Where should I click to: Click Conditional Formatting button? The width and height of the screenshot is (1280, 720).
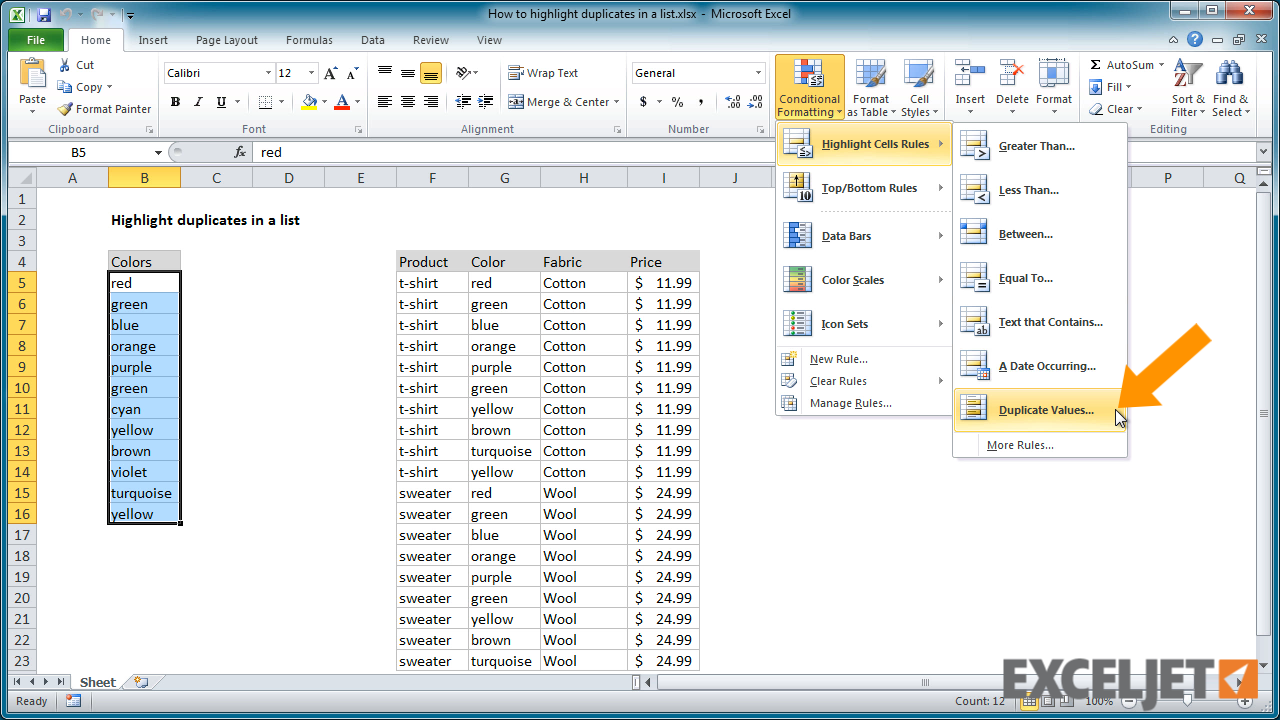(809, 87)
